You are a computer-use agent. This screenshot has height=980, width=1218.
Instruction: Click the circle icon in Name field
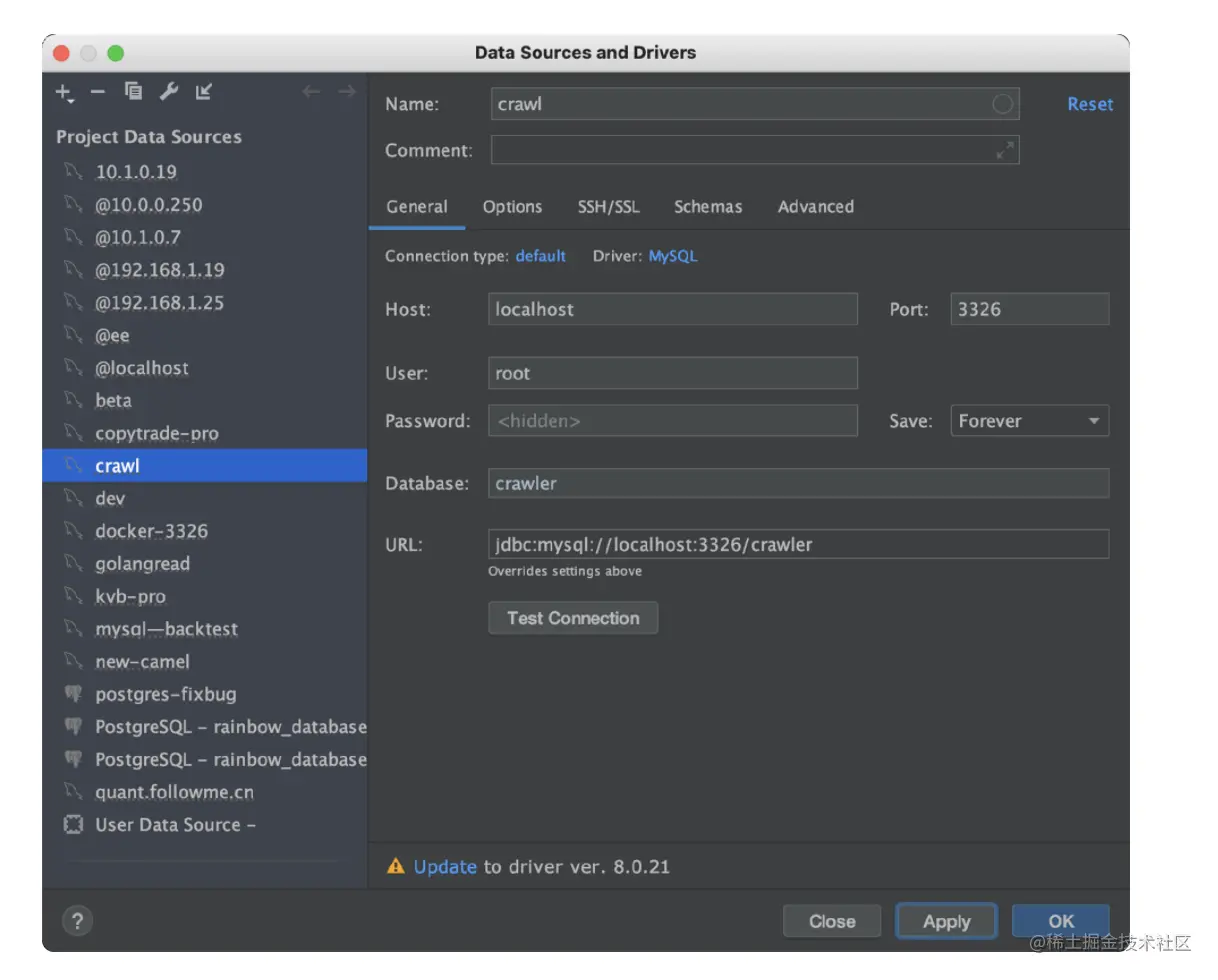click(1002, 104)
